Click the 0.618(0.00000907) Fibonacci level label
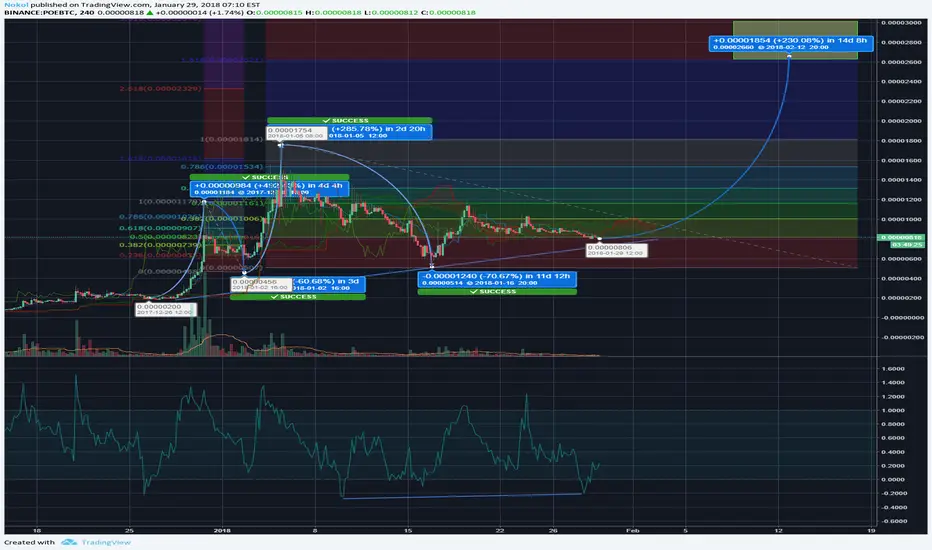The width and height of the screenshot is (932, 550). click(160, 228)
